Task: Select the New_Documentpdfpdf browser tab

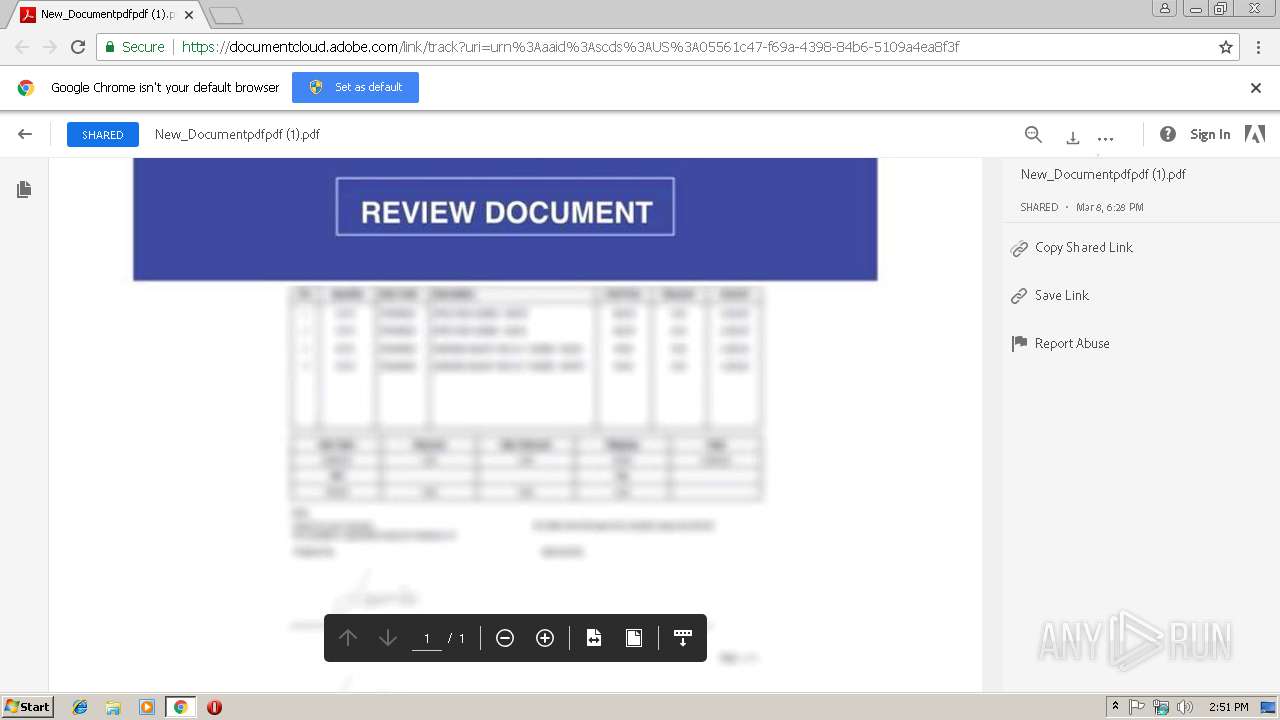Action: pos(106,15)
